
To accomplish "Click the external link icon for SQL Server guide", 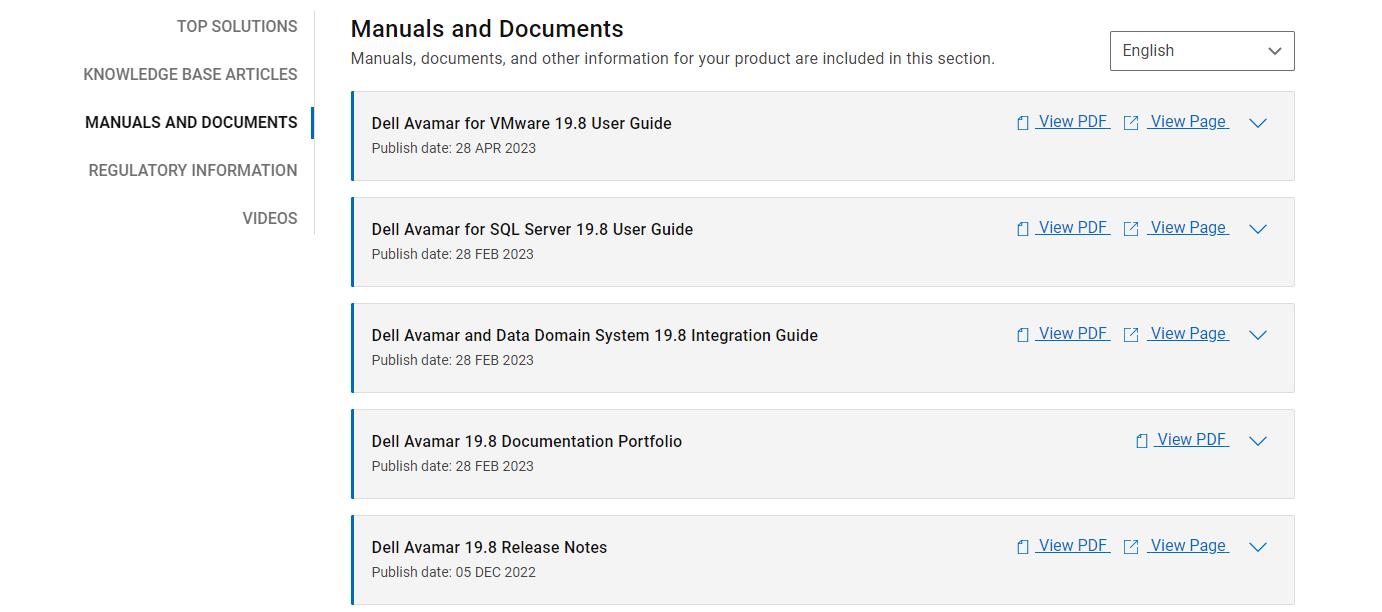I will coord(1130,227).
